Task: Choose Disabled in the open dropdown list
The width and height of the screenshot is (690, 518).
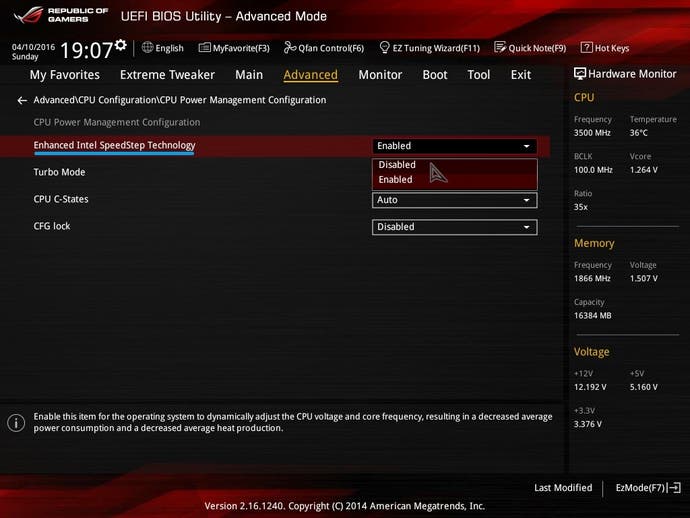Action: tap(455, 165)
